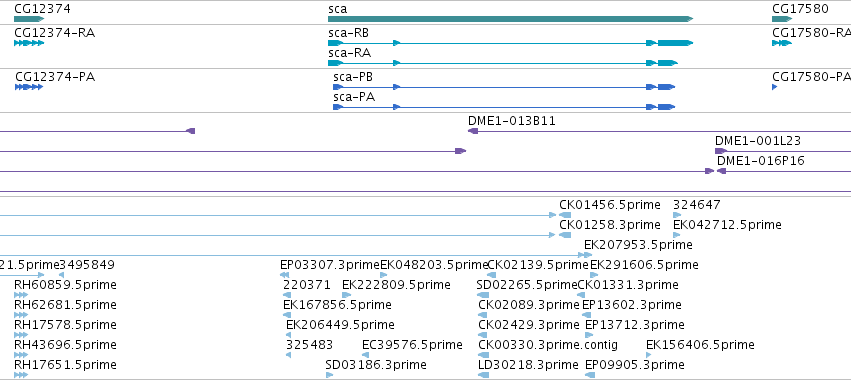The height and width of the screenshot is (380, 851).
Task: Select the DME1-001L23 clone label
Action: 758,141
